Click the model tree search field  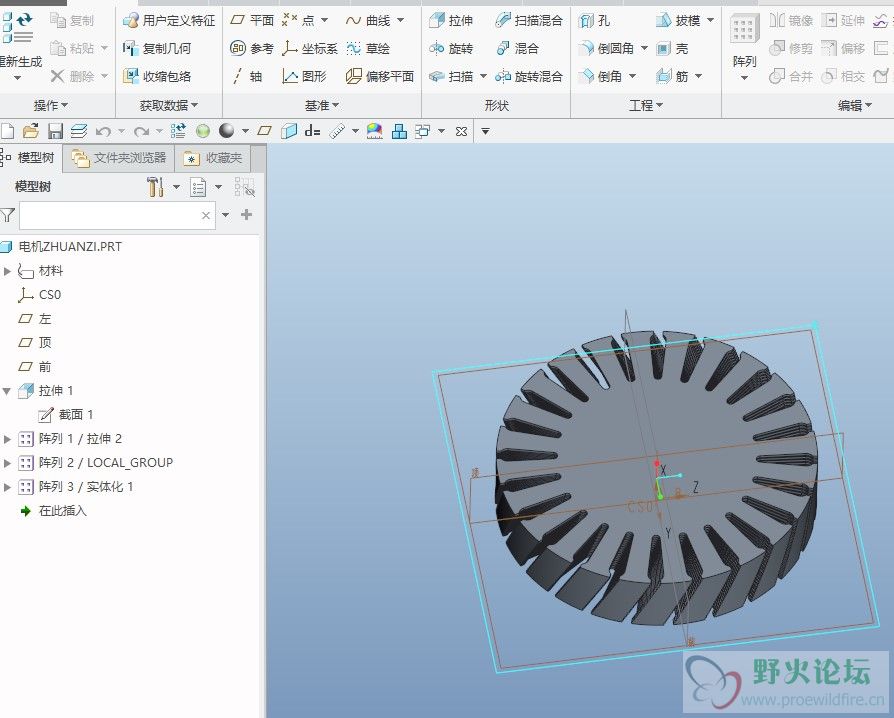pyautogui.click(x=117, y=215)
